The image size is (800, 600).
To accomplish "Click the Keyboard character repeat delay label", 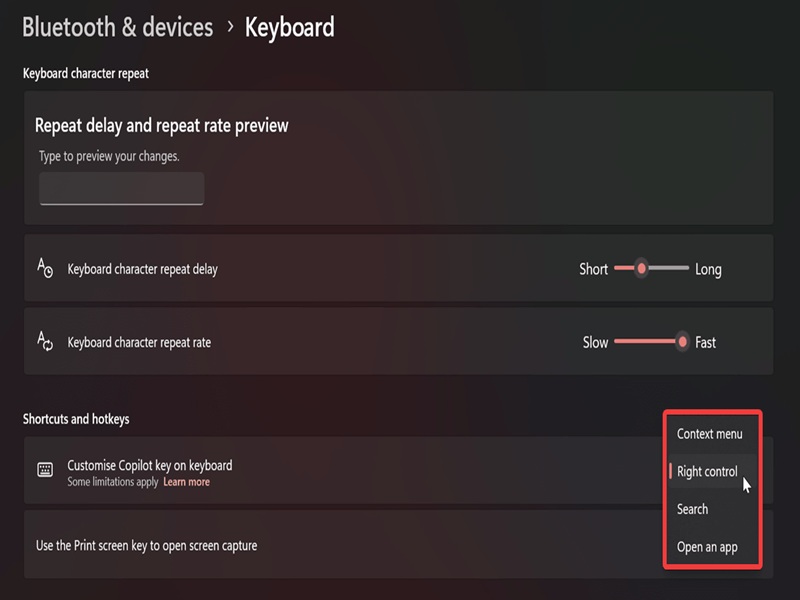I will pos(142,269).
